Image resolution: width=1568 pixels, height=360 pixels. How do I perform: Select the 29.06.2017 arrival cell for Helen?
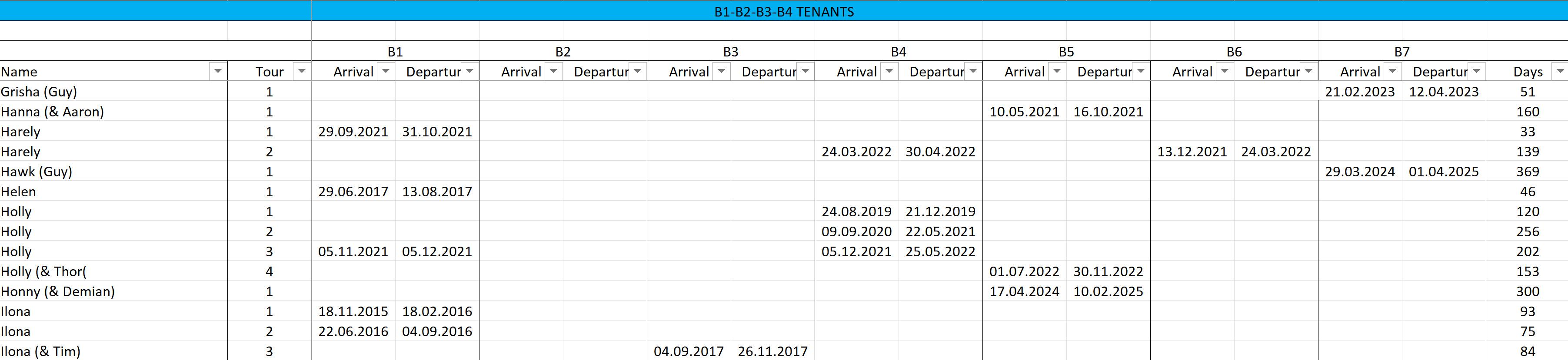(x=353, y=192)
